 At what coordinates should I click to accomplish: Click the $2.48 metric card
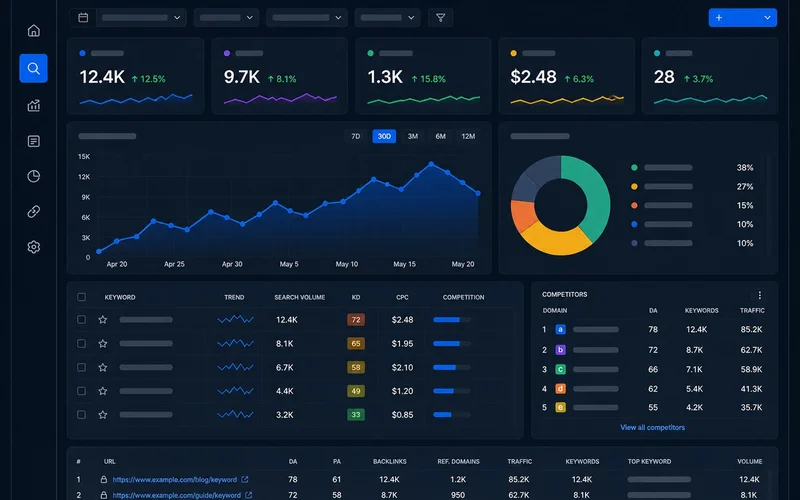tap(566, 76)
